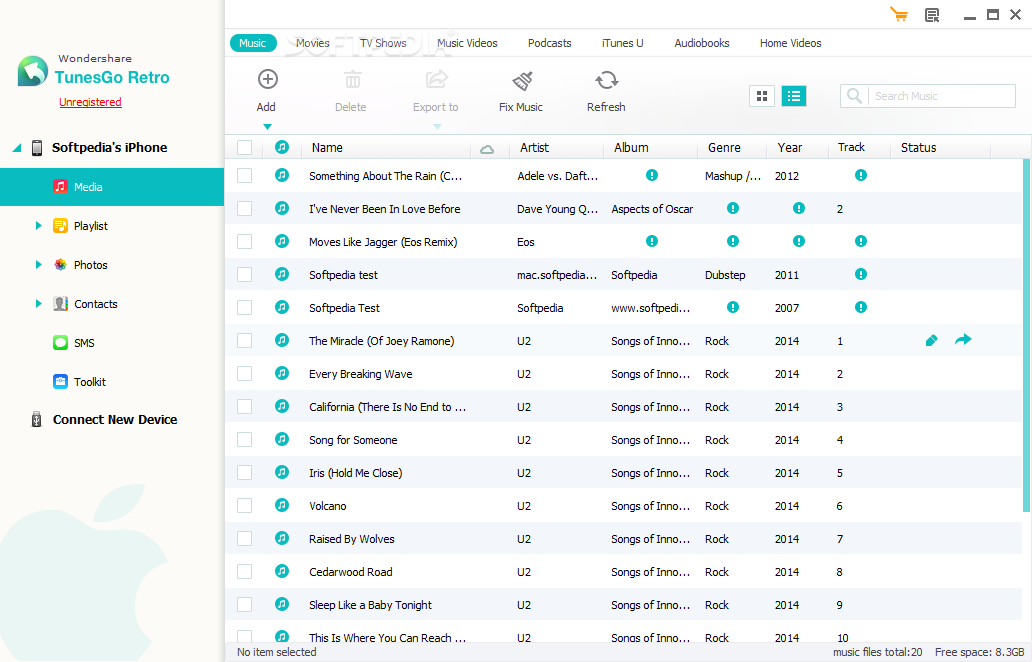Click 'Aspects of Oscar' album cell

coord(652,209)
